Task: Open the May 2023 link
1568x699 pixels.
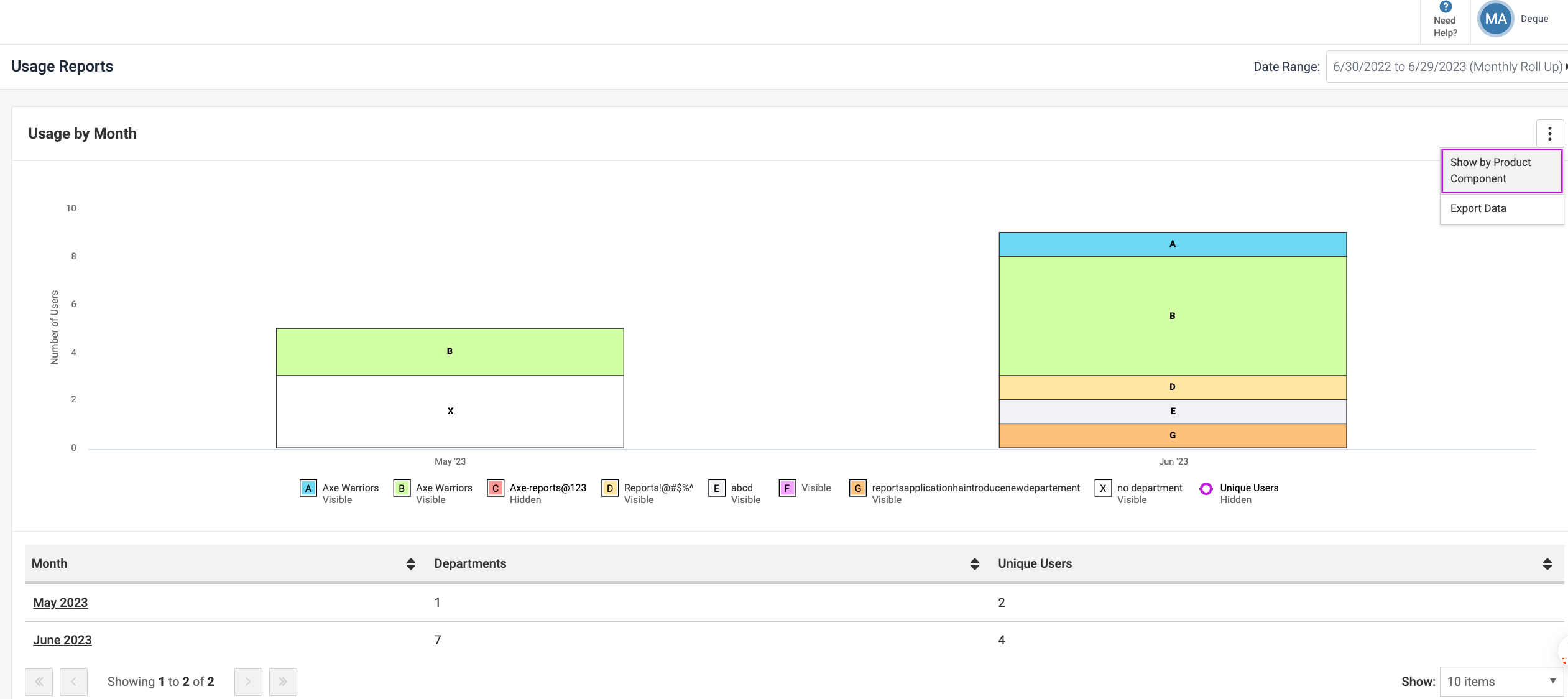Action: click(60, 603)
